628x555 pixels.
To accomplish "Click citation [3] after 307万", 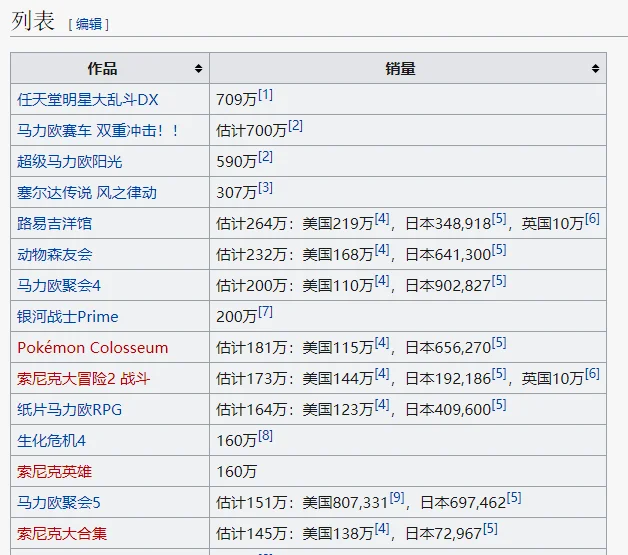I will [265, 188].
